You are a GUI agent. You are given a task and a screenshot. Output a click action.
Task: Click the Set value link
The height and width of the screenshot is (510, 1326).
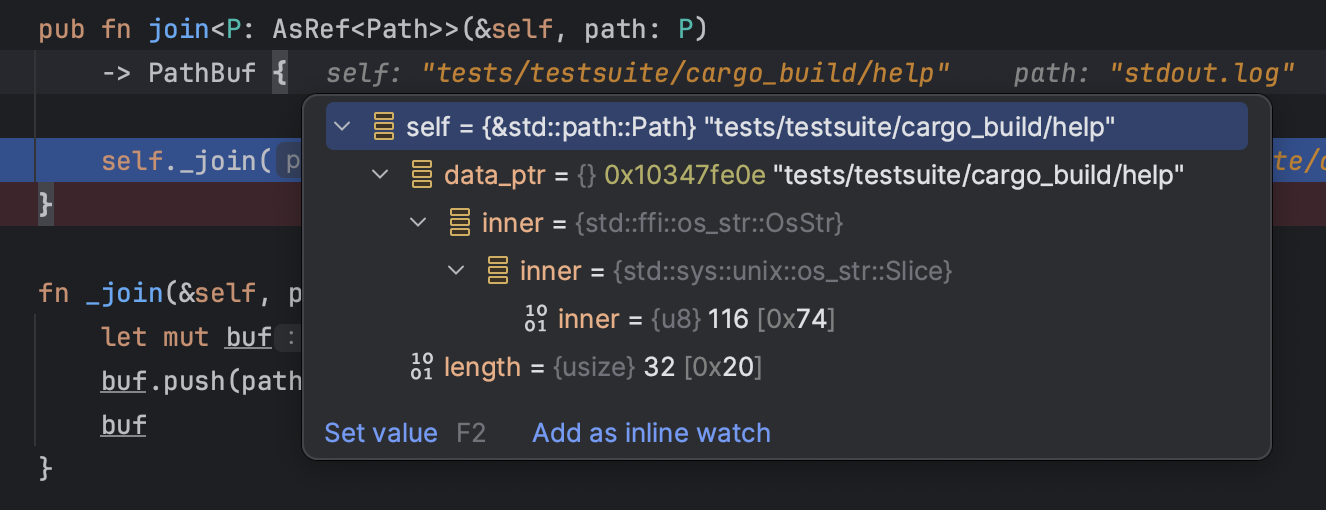[x=381, y=433]
